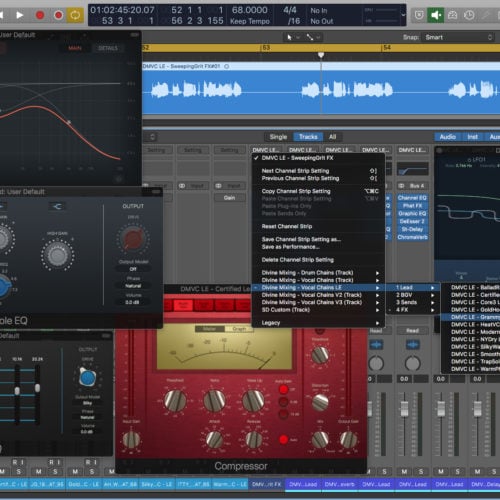Click the 68.0000 tempo value
The height and width of the screenshot is (500, 500).
(249, 10)
